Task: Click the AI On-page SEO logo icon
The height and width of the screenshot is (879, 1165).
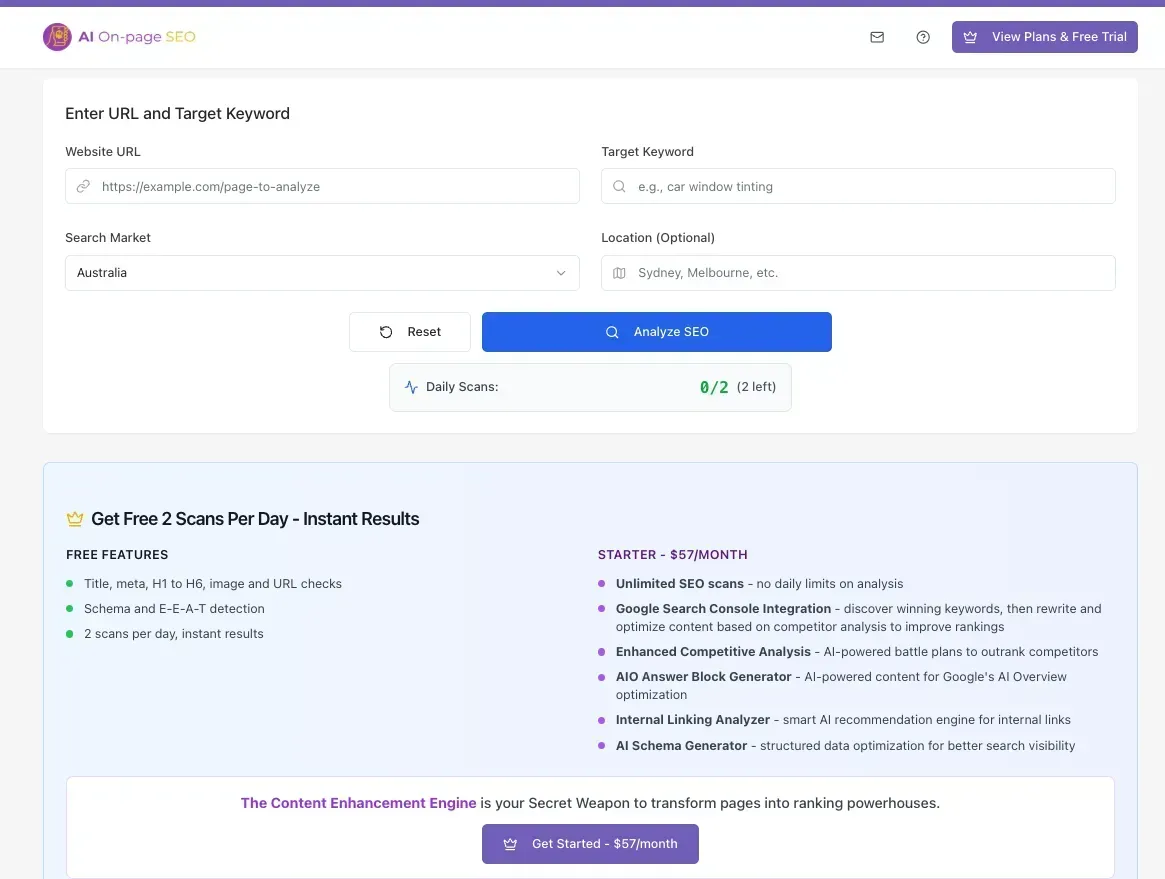Action: [x=58, y=37]
